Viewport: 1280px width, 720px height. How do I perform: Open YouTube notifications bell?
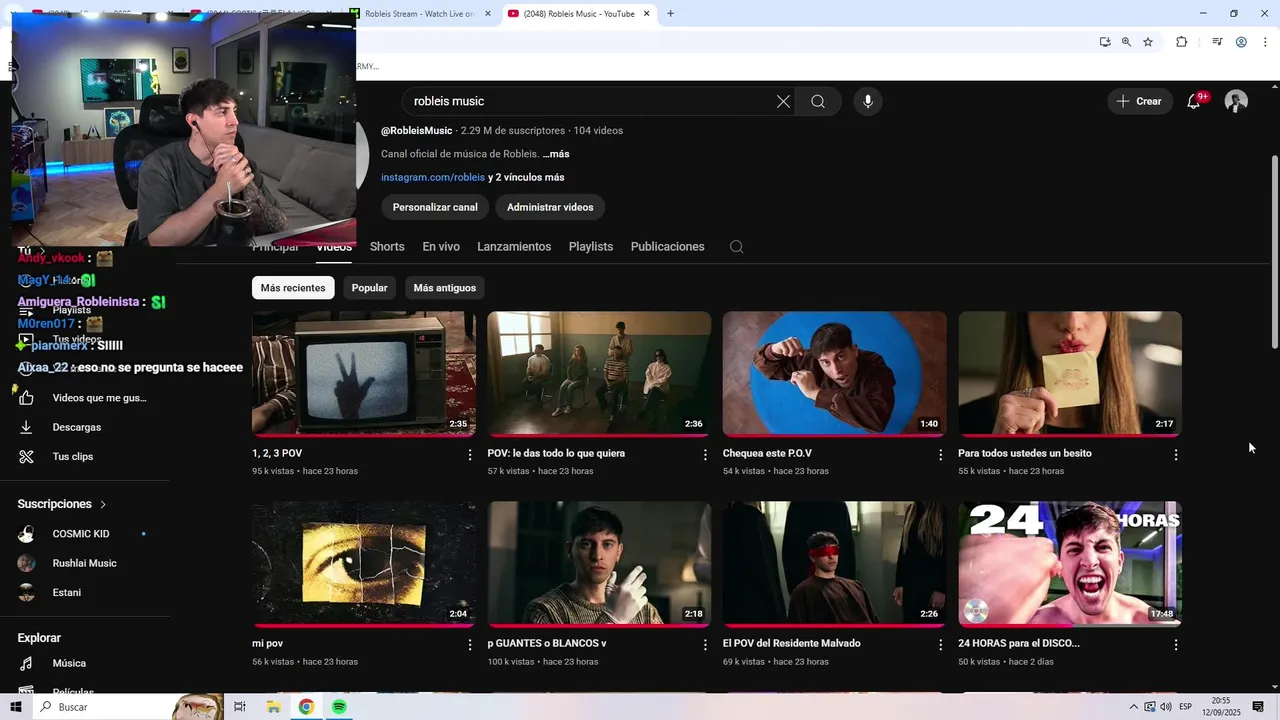point(1194,101)
